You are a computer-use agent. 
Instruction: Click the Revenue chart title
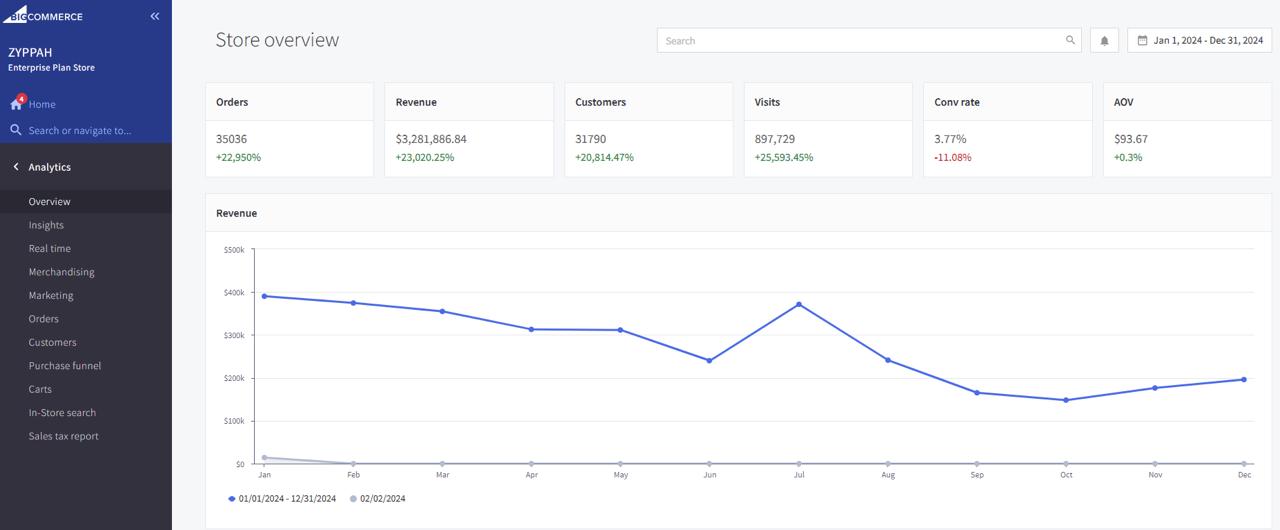pyautogui.click(x=237, y=213)
